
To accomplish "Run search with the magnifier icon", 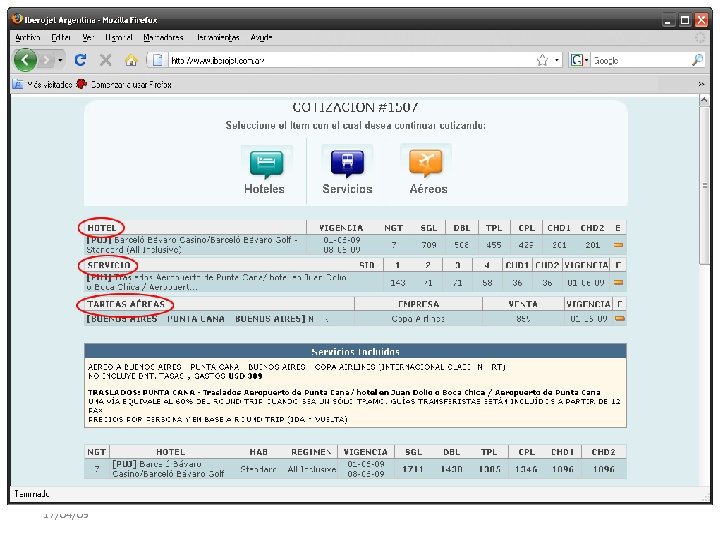I will 698,60.
